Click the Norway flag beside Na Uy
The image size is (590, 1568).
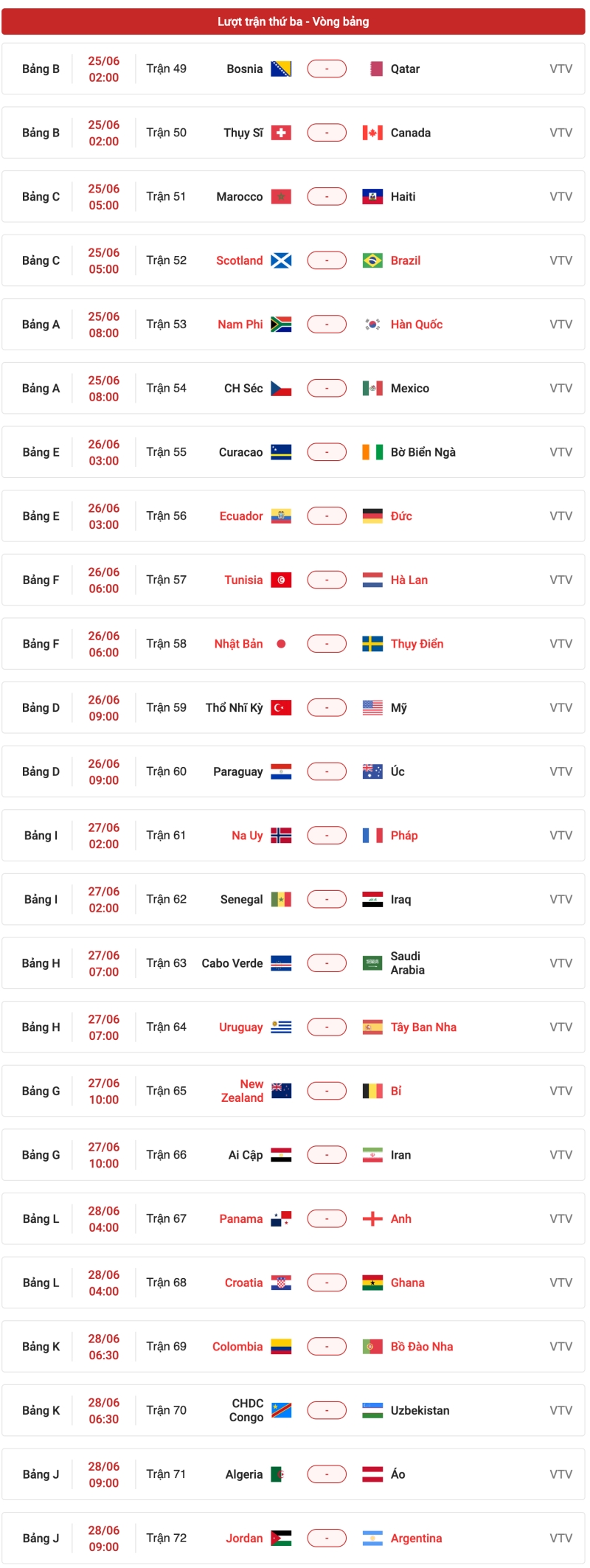point(281,836)
